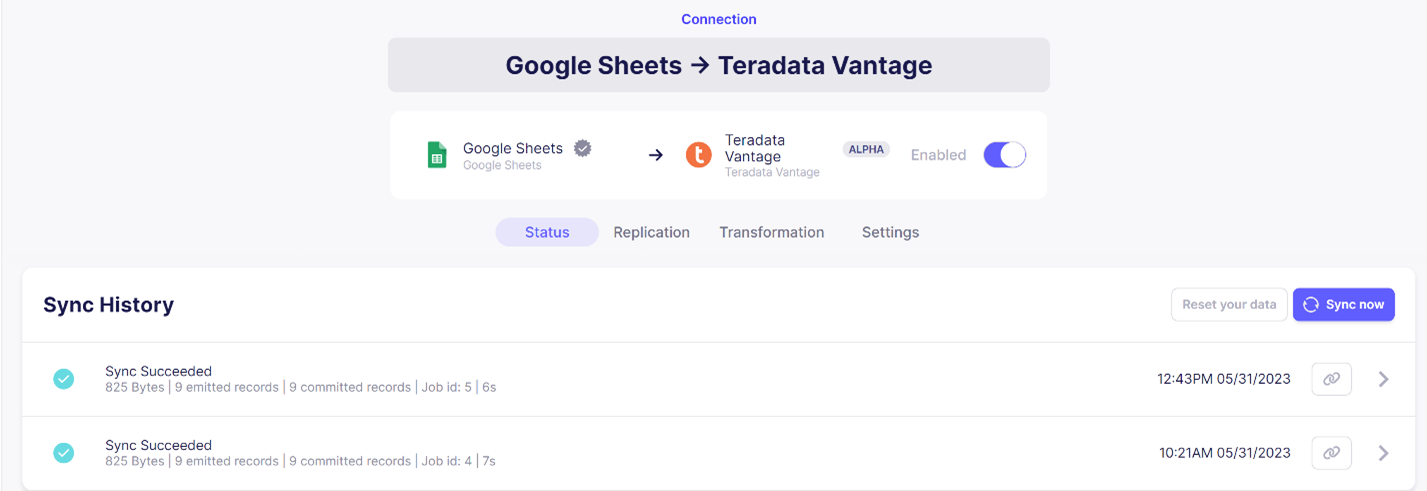This screenshot has width=1427, height=491.
Task: Click the success checkmark for Job id 4
Action: [63, 453]
